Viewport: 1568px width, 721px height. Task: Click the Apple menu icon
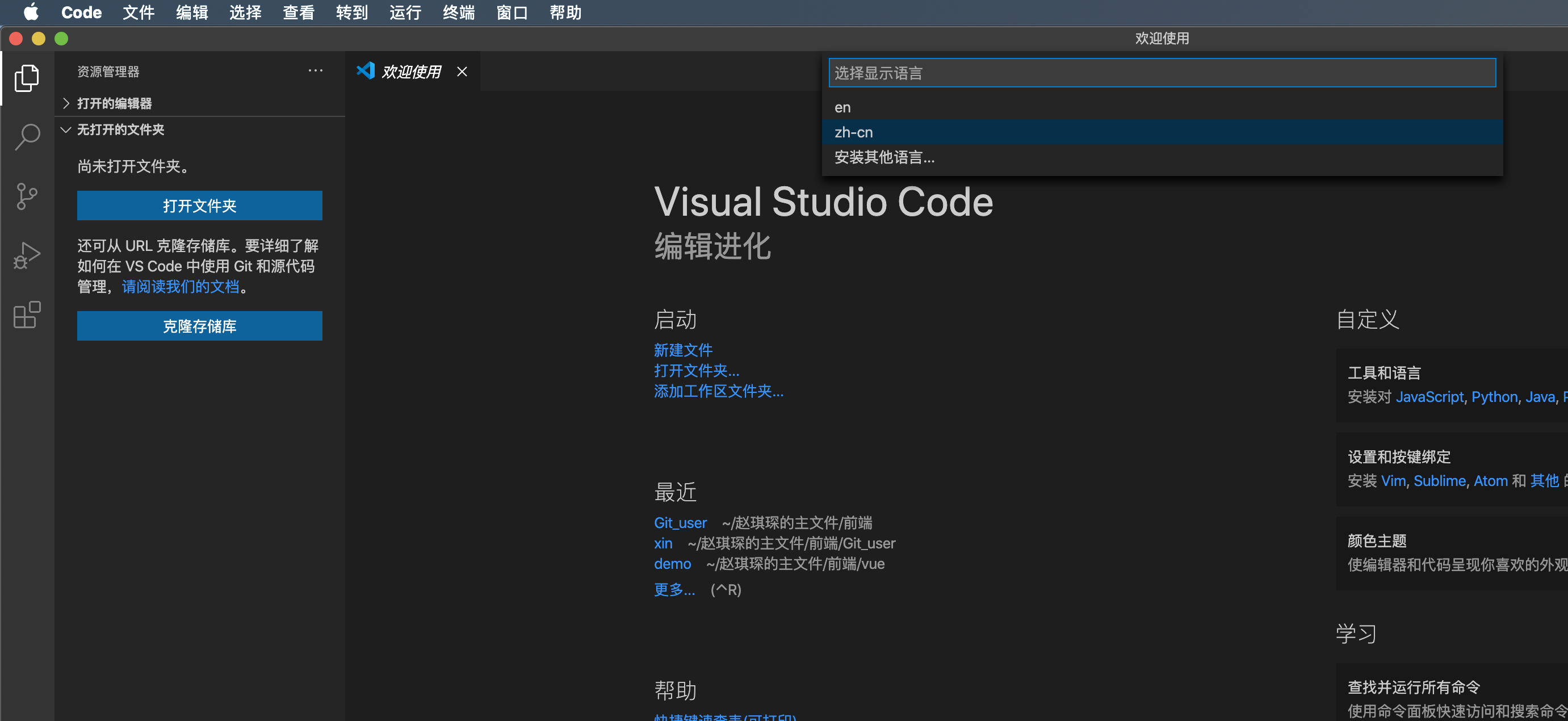point(31,12)
